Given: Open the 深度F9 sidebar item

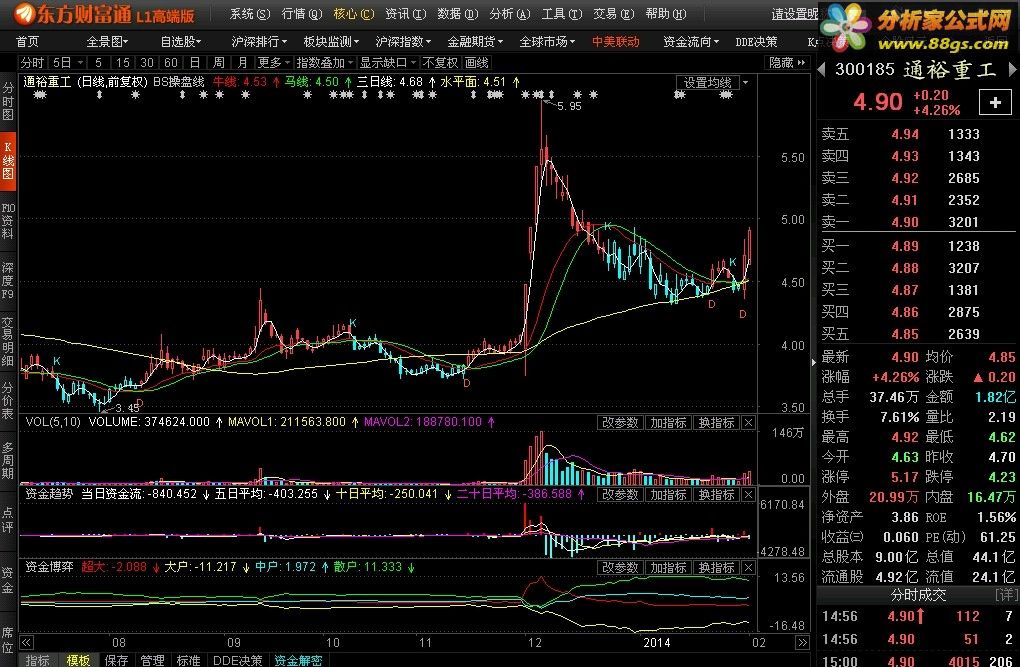Looking at the screenshot, I should point(8,281).
